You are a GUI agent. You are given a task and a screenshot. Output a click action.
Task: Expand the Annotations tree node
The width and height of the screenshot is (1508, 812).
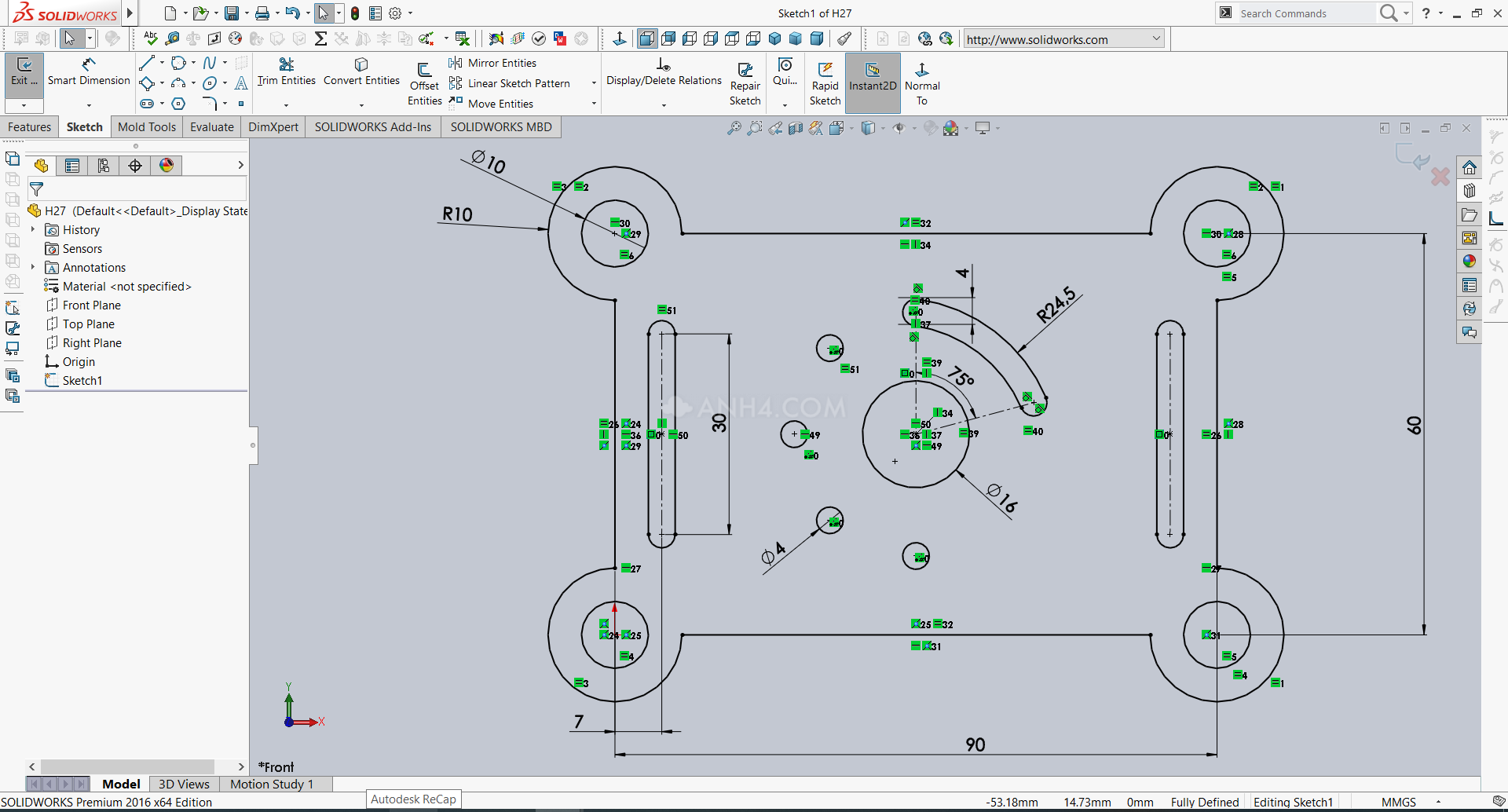point(33,267)
